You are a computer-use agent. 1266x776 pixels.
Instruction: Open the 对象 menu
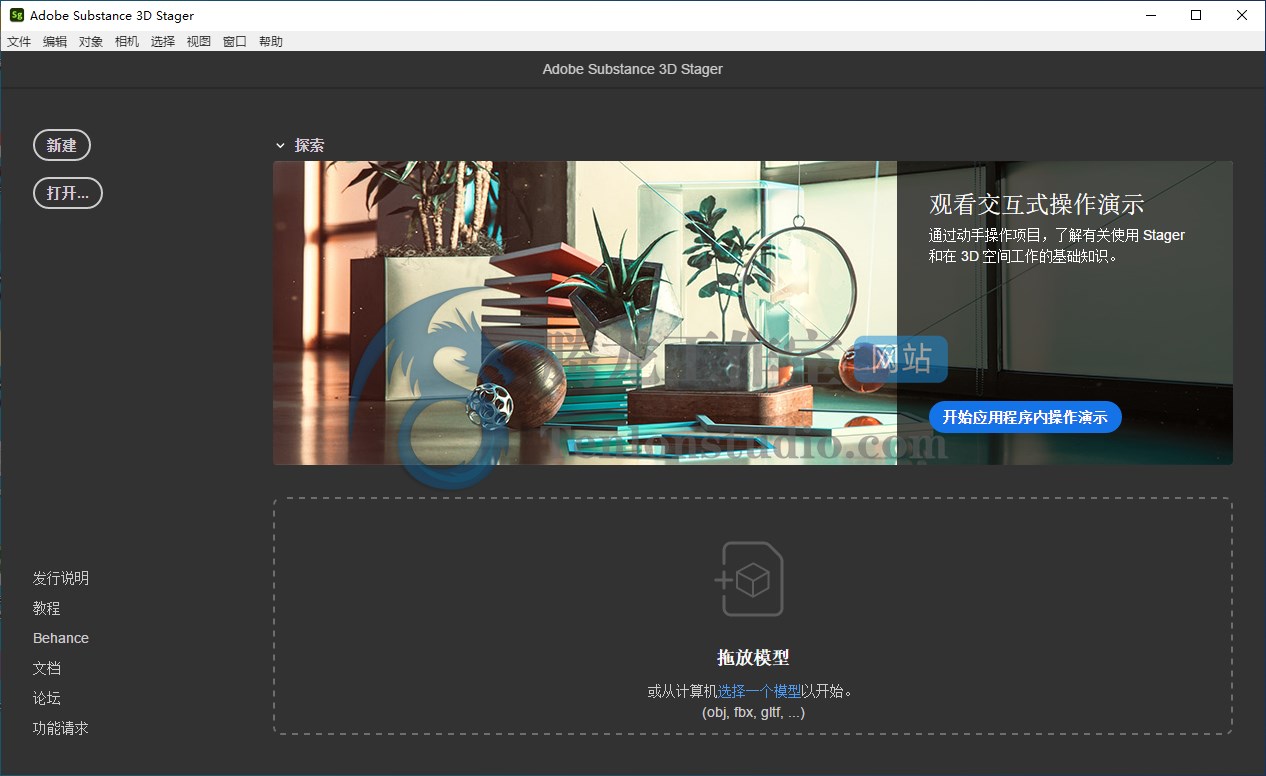click(91, 41)
